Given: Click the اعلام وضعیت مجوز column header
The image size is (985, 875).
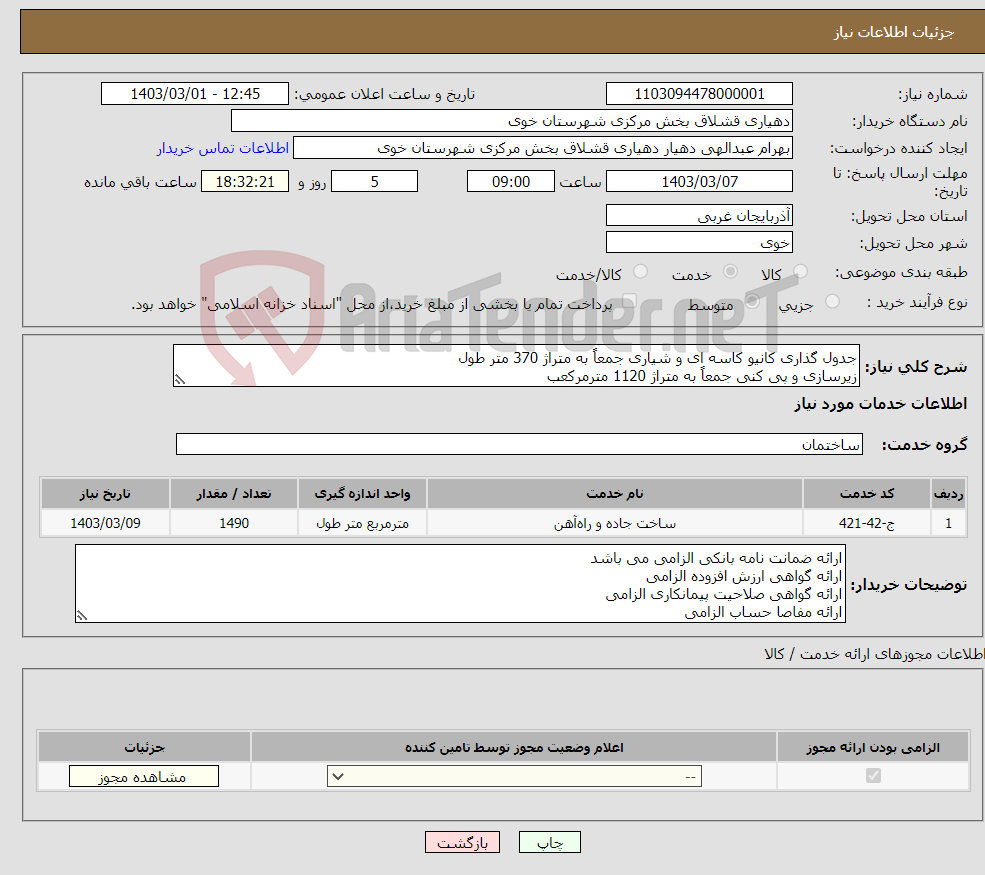Looking at the screenshot, I should (x=514, y=747).
